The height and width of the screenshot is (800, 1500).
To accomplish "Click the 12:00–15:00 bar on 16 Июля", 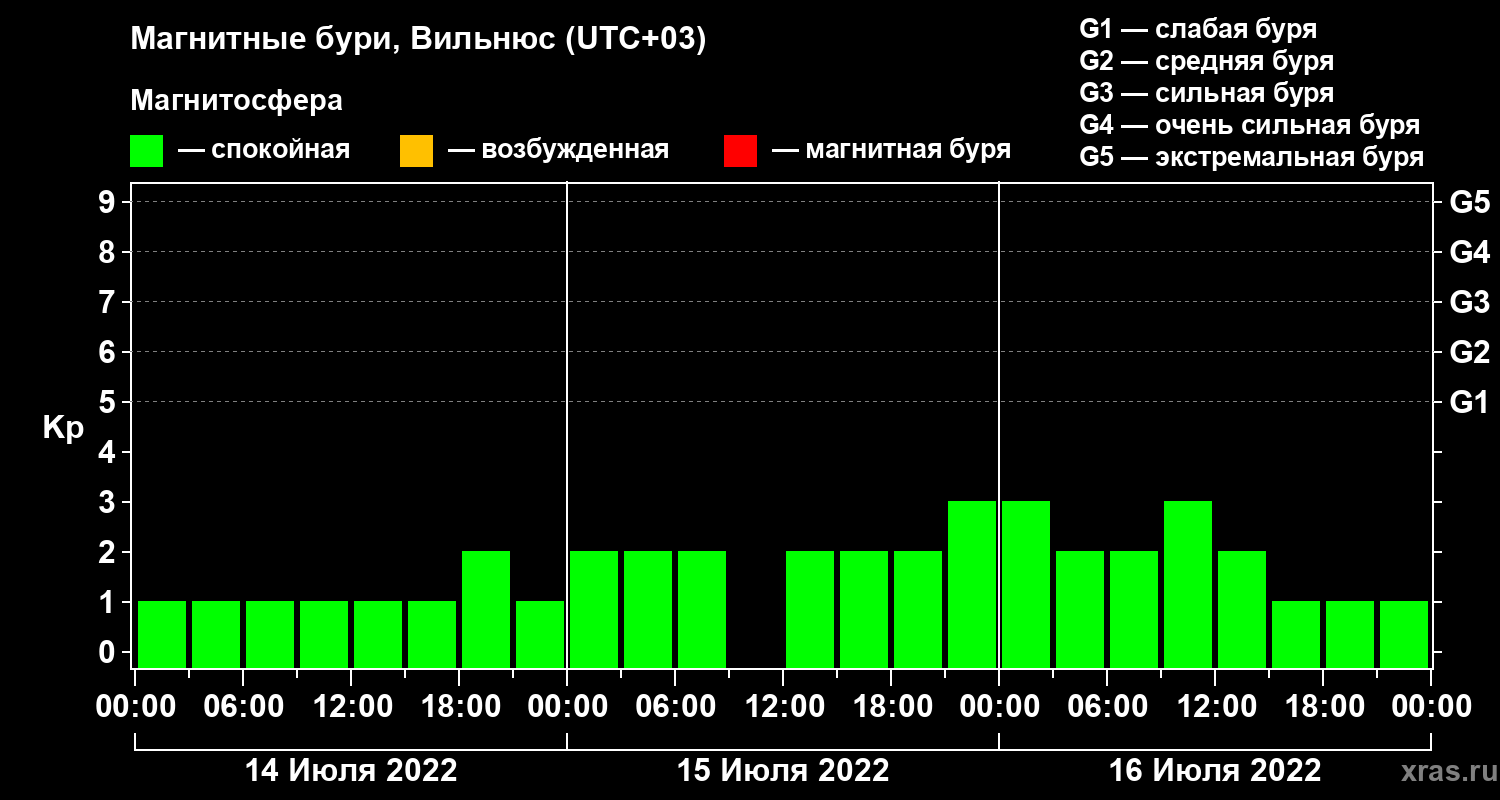I will (x=1242, y=609).
